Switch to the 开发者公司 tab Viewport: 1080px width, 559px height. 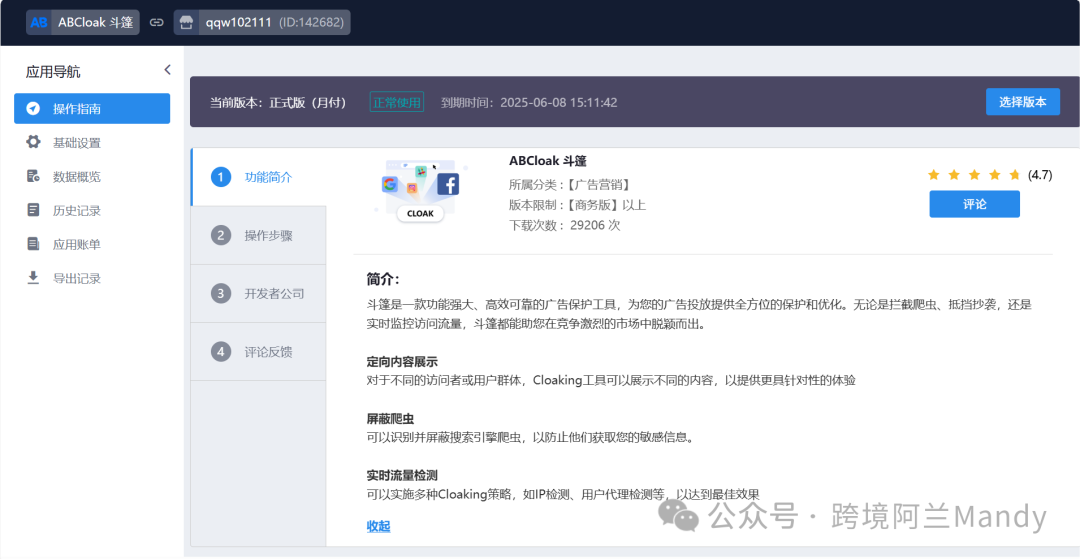click(258, 293)
